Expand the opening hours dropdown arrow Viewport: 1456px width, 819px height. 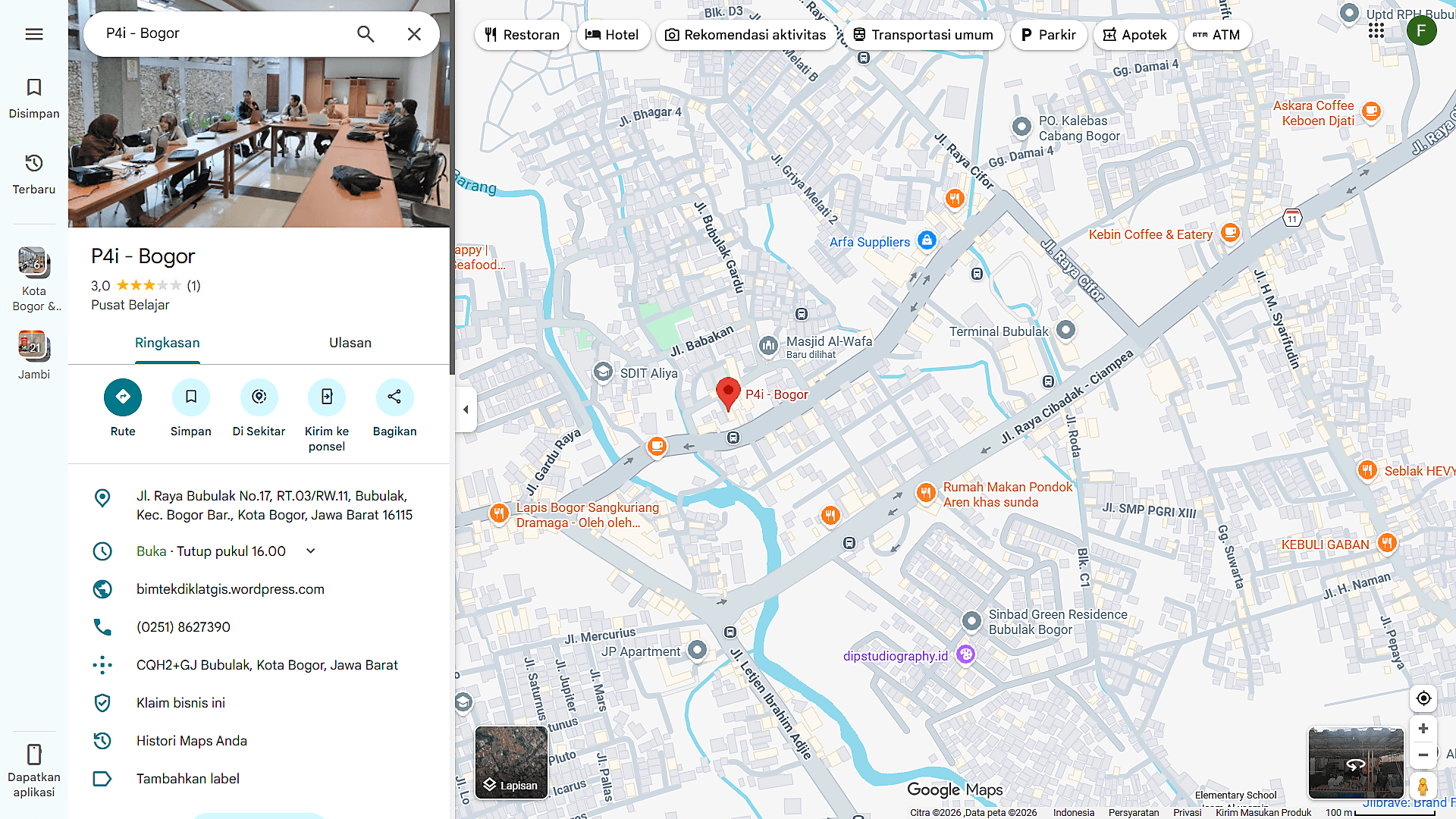(310, 551)
